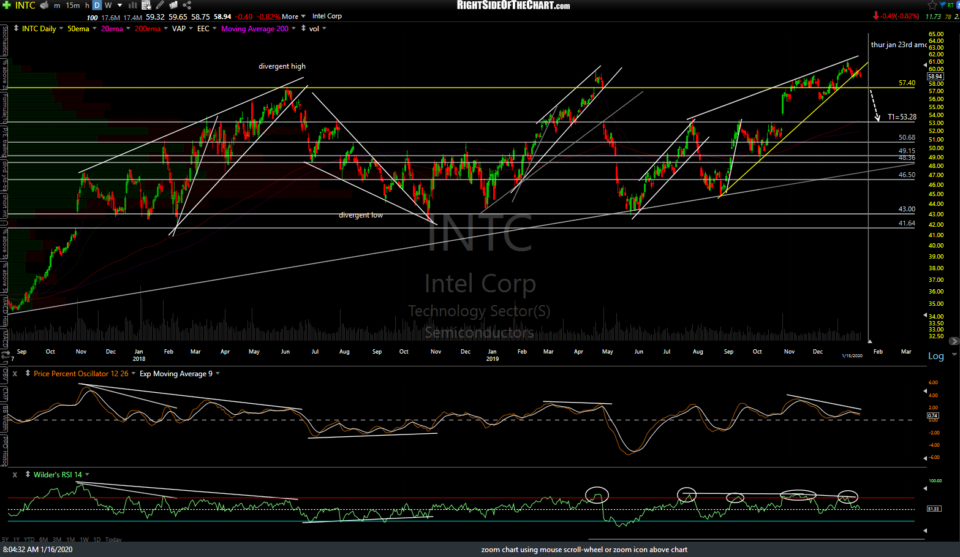The width and height of the screenshot is (960, 557).
Task: Select the pencil drawing tool icon
Action: (x=160, y=6)
